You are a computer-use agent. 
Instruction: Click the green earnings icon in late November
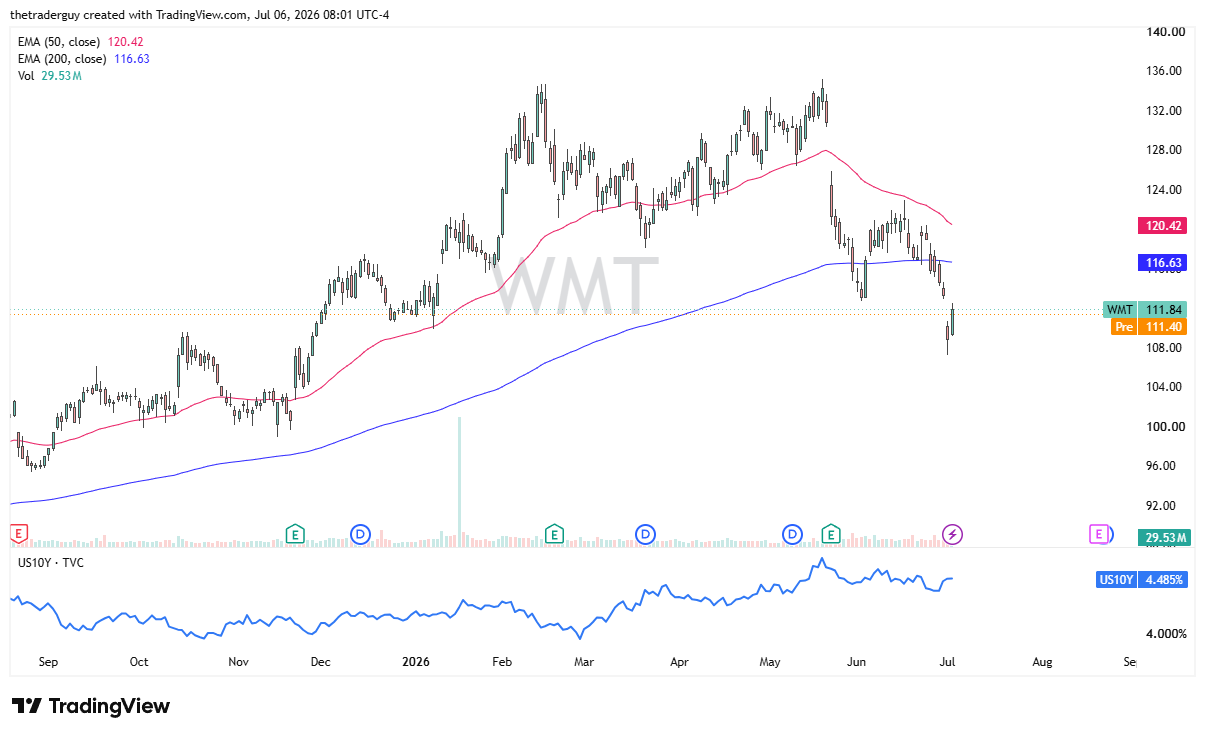click(x=294, y=534)
